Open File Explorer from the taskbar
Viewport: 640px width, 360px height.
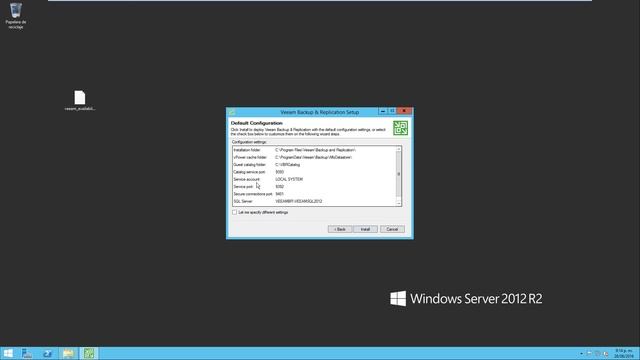click(x=68, y=353)
